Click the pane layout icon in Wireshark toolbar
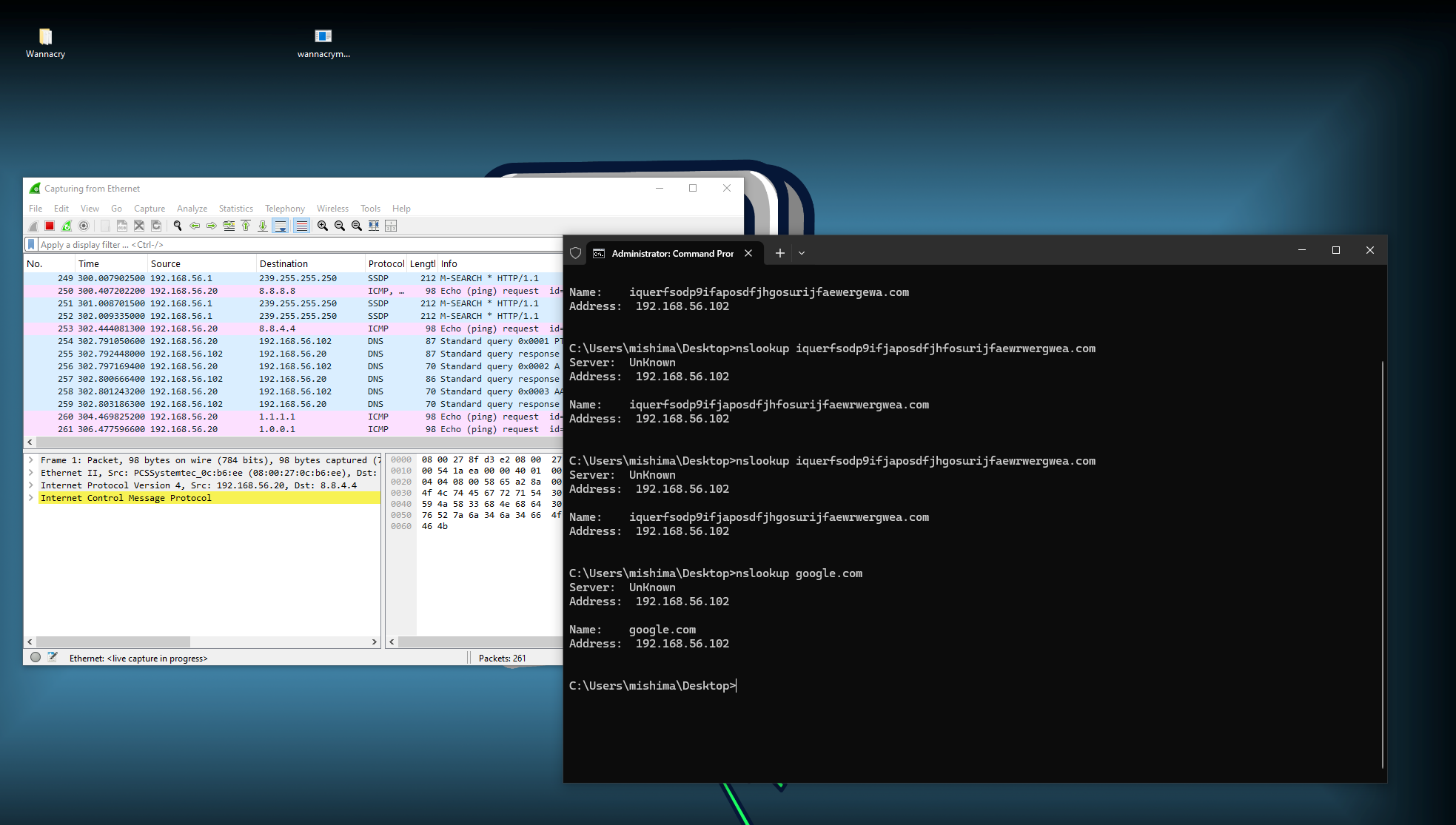 point(391,226)
